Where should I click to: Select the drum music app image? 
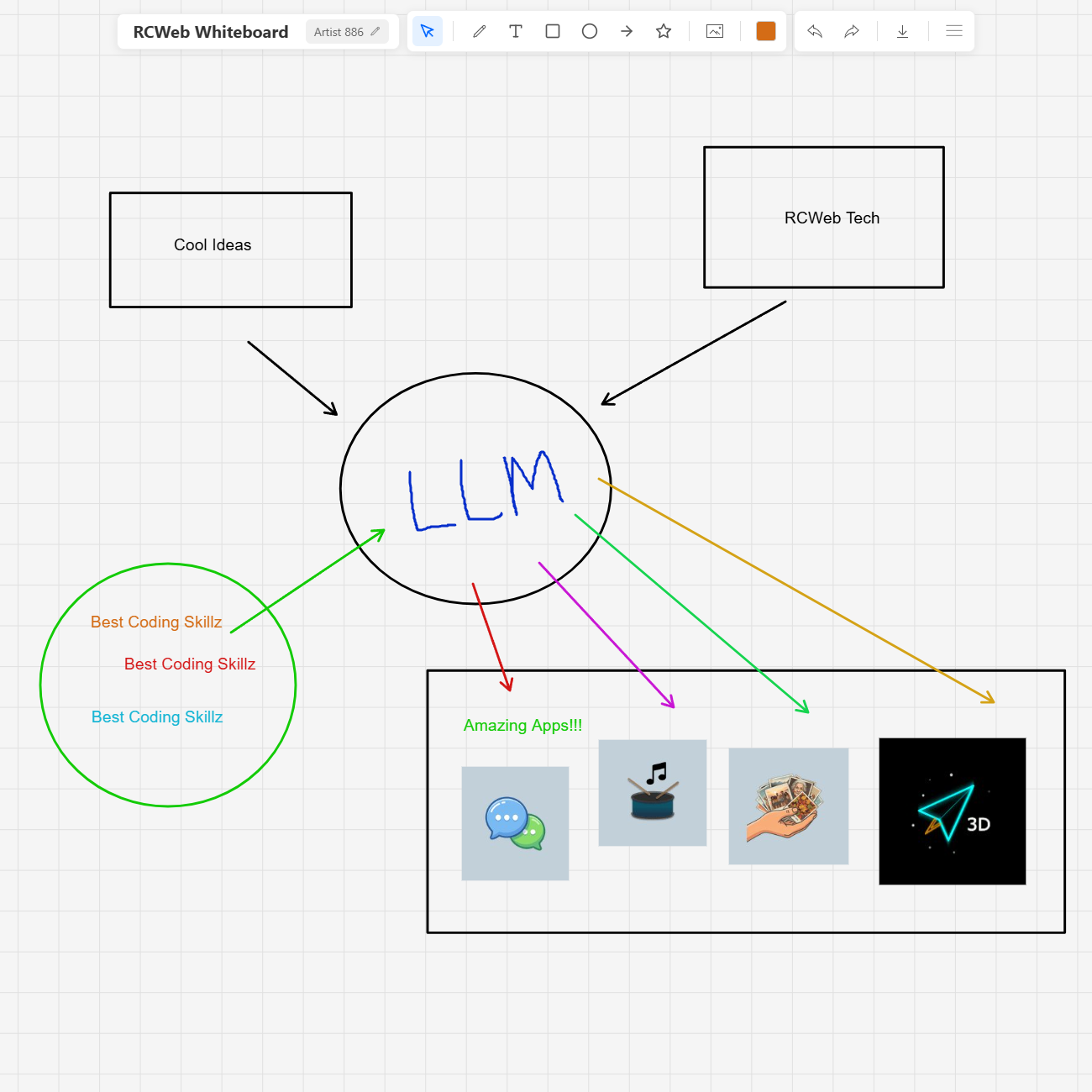[652, 792]
